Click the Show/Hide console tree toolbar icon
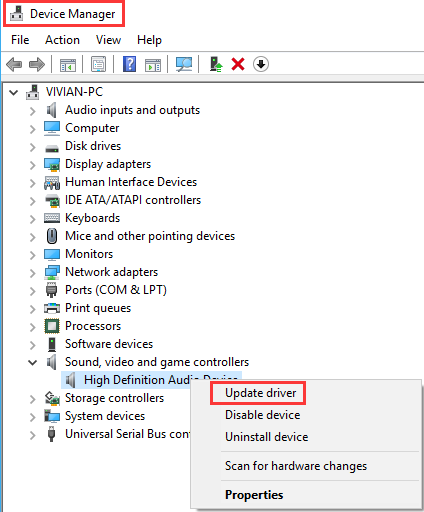This screenshot has width=424, height=512. [68, 64]
